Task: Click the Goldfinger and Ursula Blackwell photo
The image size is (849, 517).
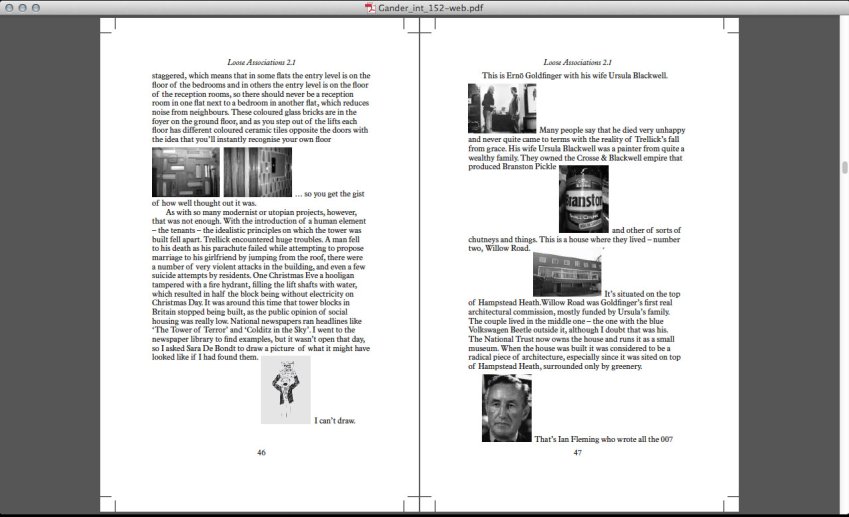Action: 502,108
